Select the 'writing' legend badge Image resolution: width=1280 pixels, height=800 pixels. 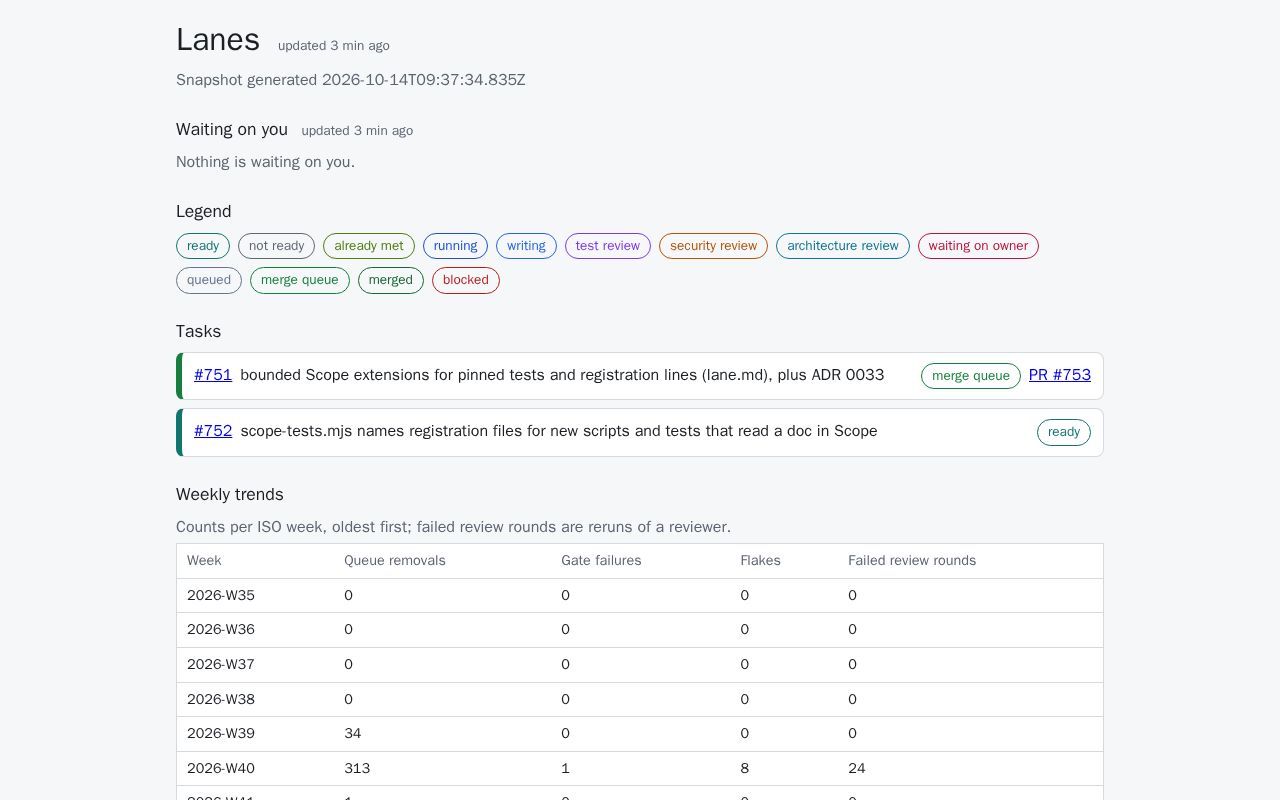click(526, 246)
